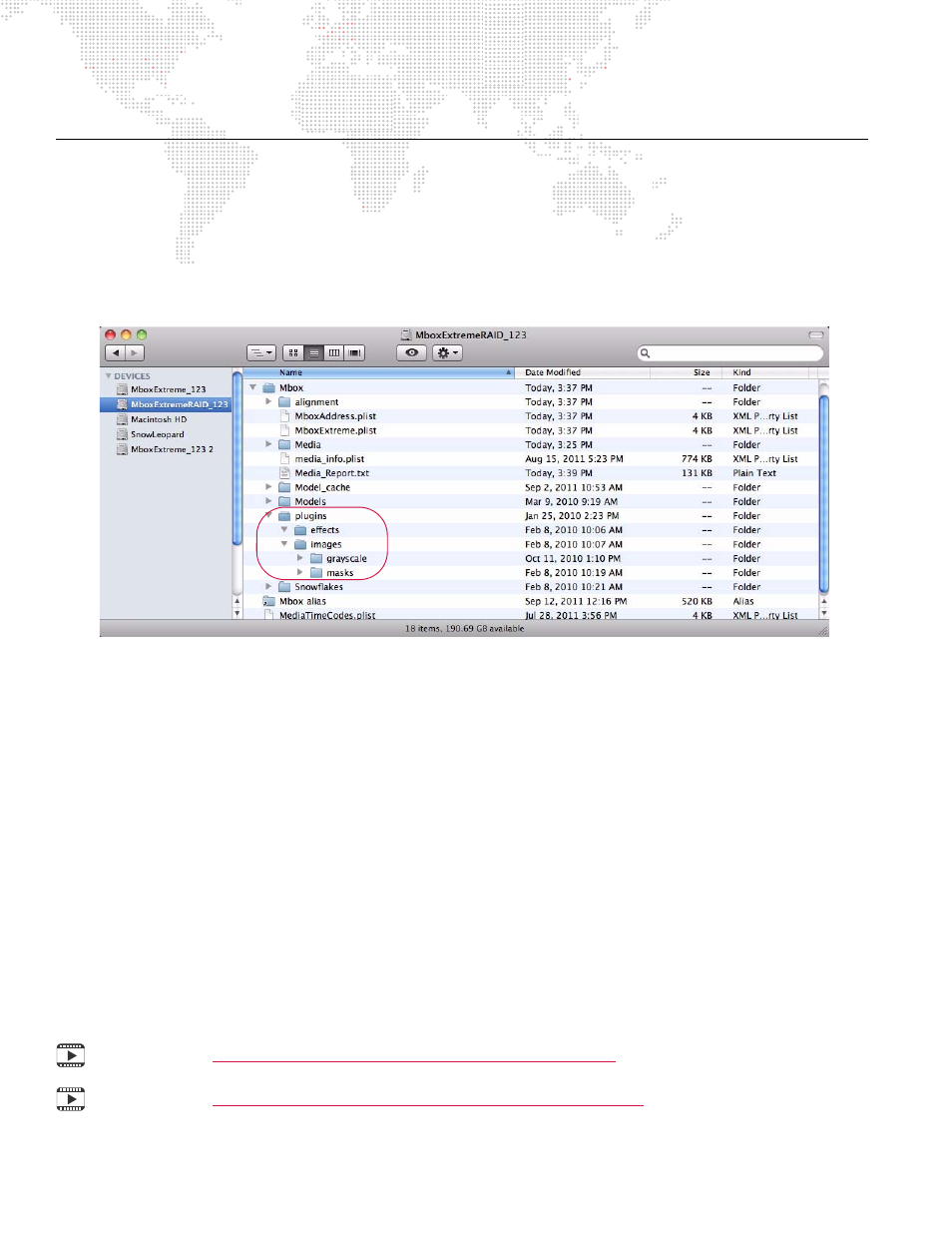This screenshot has height=1233, width=952.
Task: Open the path list dropdown in the toolbar
Action: (261, 352)
